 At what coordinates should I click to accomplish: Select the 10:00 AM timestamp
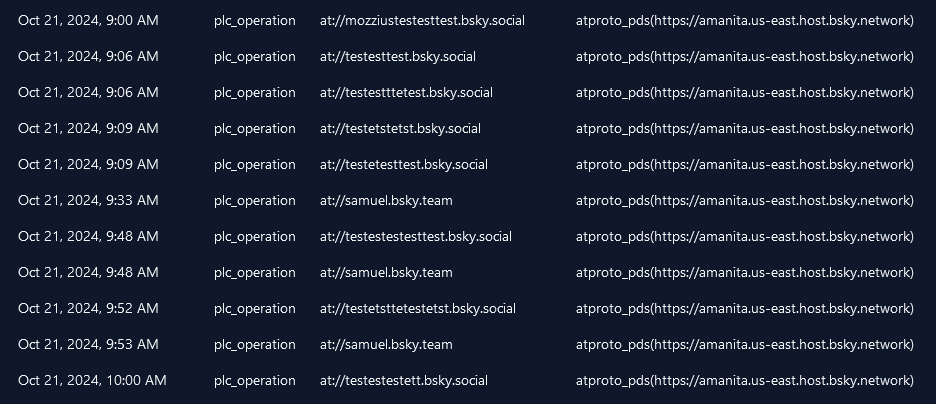point(92,380)
